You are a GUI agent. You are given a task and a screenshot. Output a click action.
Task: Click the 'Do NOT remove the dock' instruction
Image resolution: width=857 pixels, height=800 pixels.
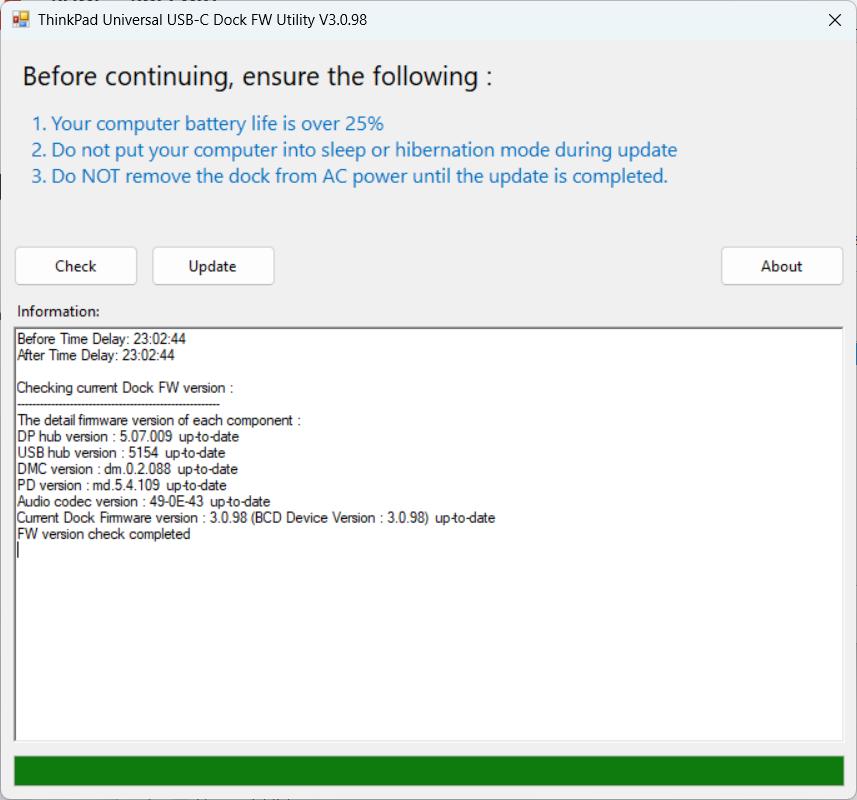click(x=349, y=177)
